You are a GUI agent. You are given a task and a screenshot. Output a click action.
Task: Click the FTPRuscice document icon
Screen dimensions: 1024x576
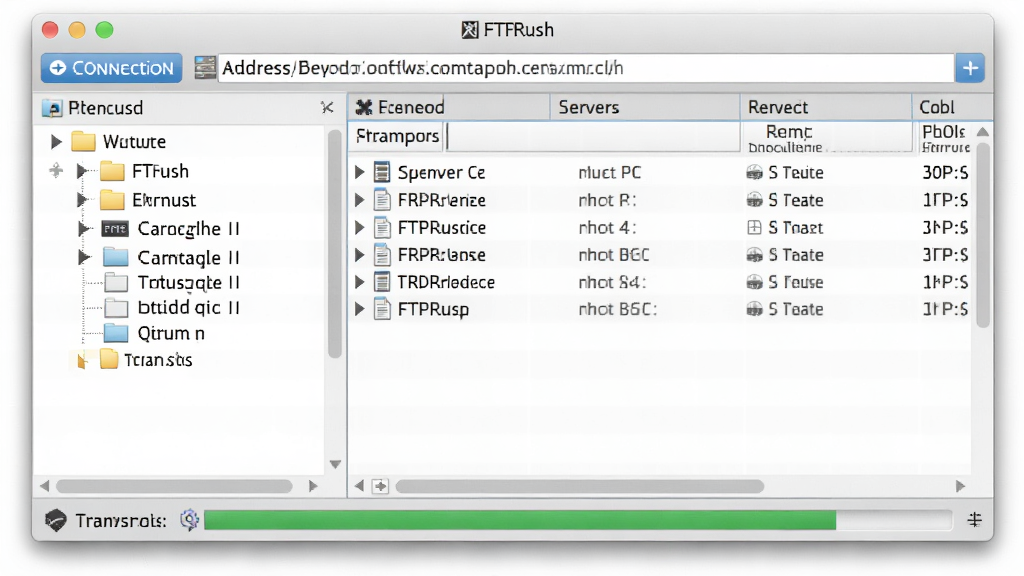382,227
